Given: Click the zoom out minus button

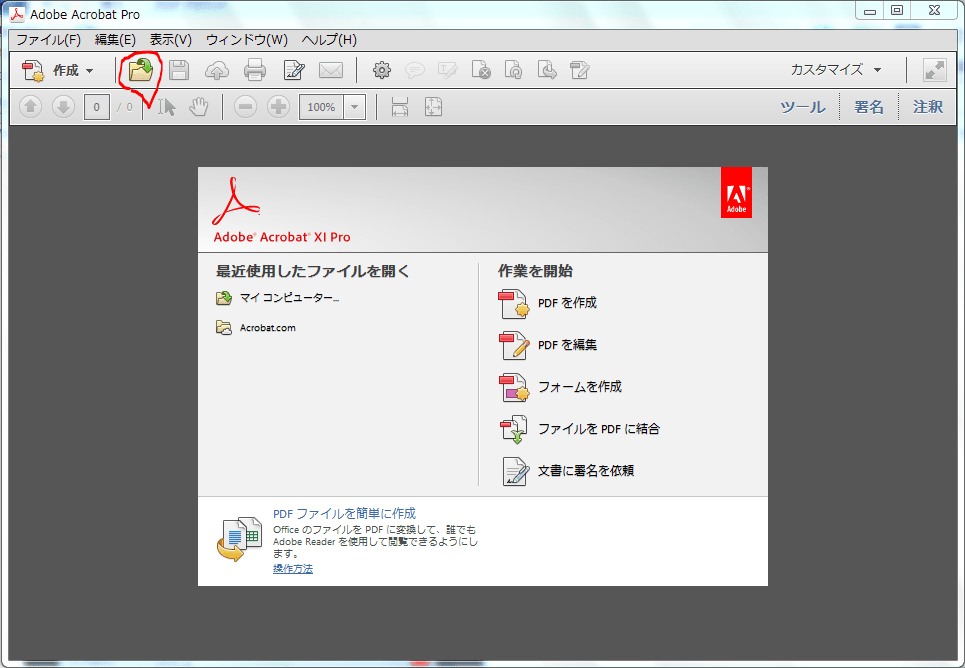Looking at the screenshot, I should coord(245,107).
